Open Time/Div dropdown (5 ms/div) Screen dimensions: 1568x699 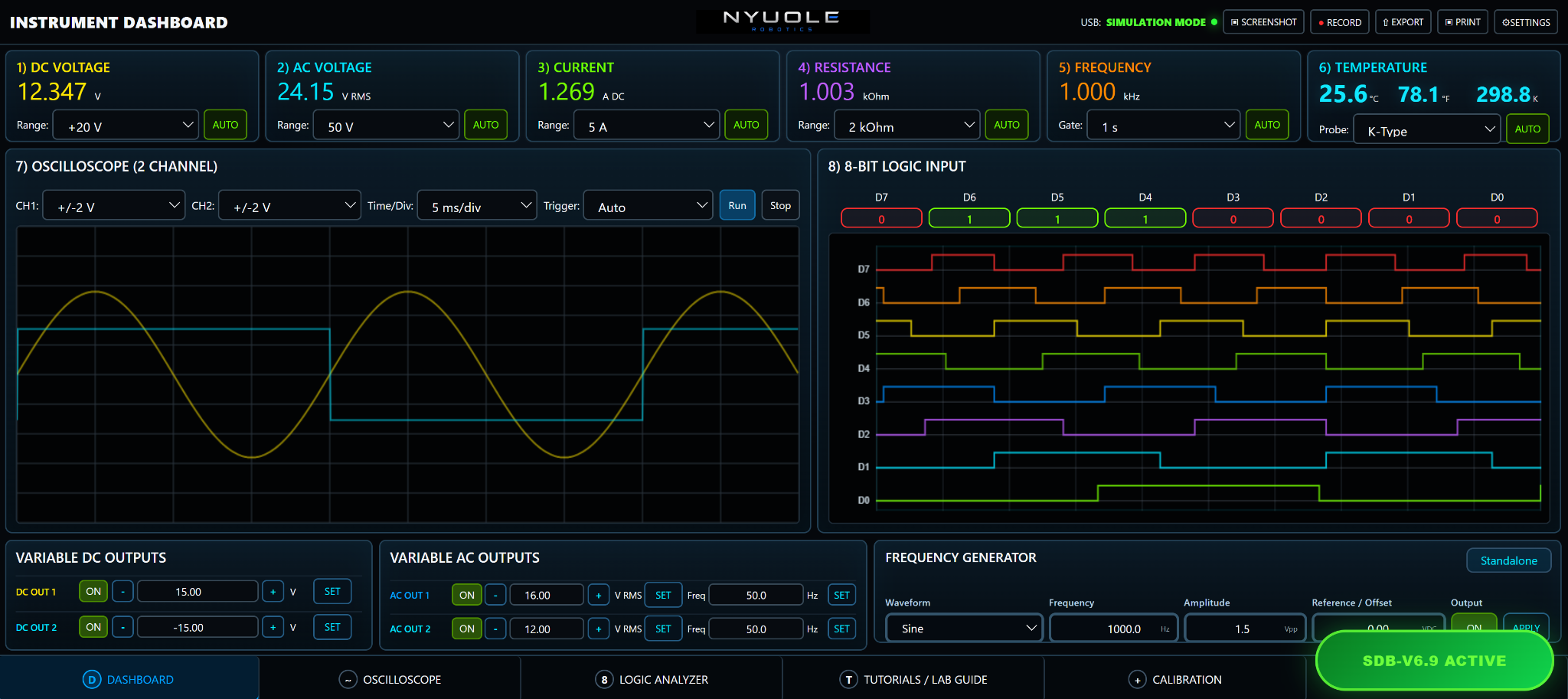(x=476, y=205)
